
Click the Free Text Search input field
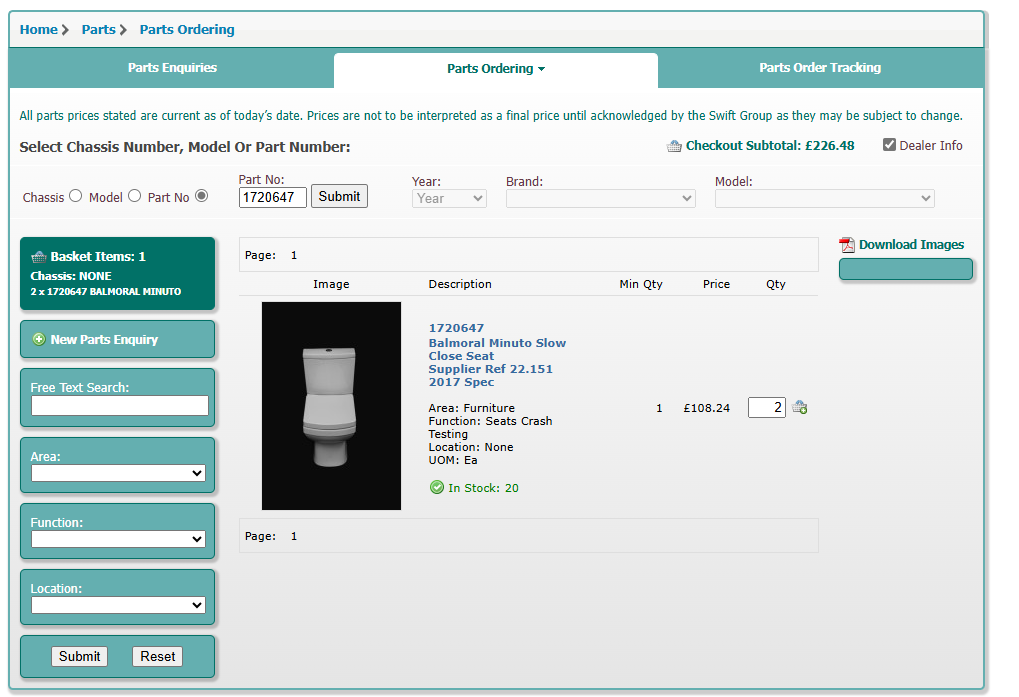pyautogui.click(x=120, y=406)
